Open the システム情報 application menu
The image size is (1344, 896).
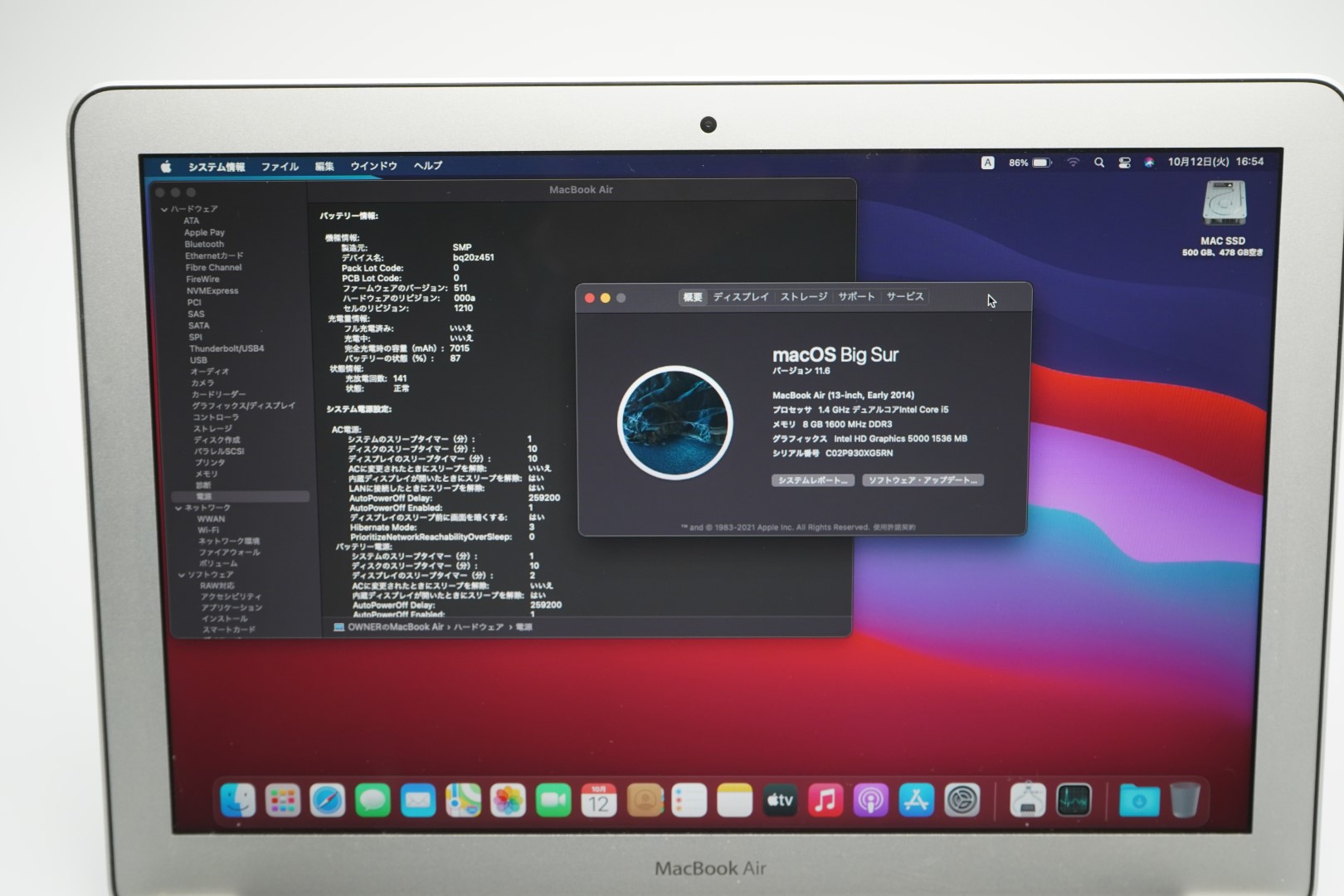coord(217,167)
